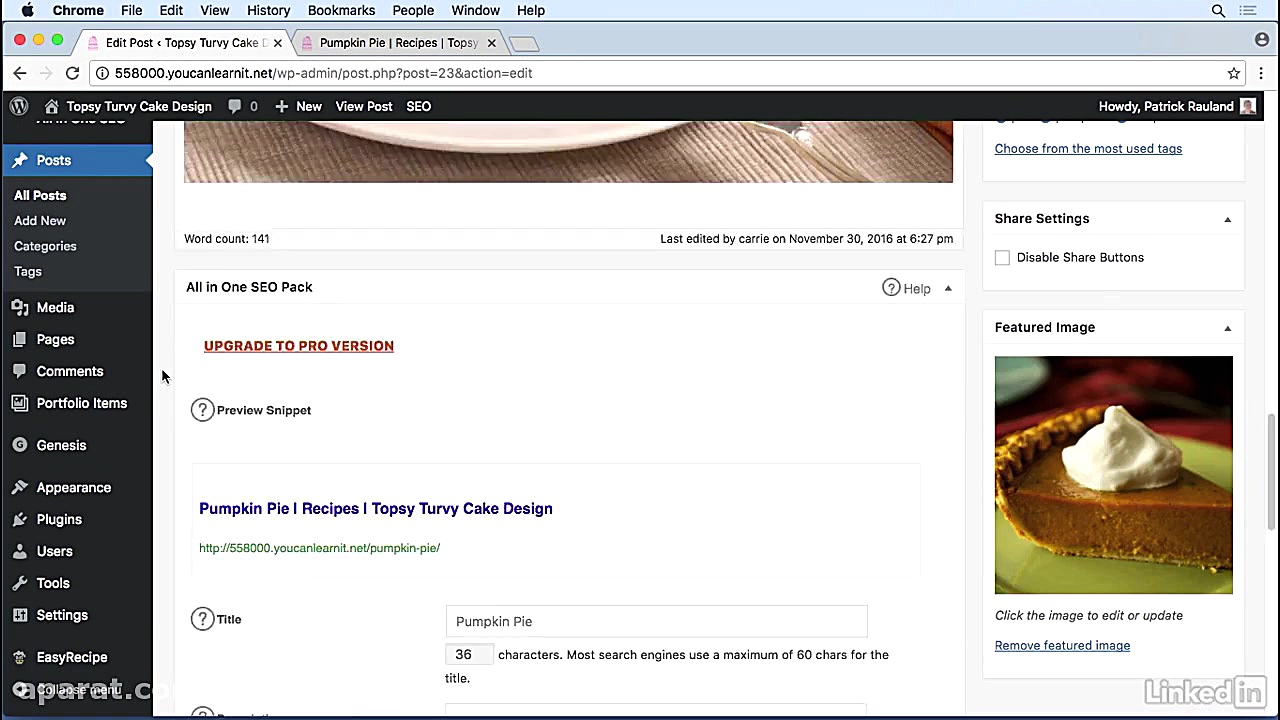Image resolution: width=1280 pixels, height=720 pixels.
Task: Click the title character count field
Action: pyautogui.click(x=468, y=655)
